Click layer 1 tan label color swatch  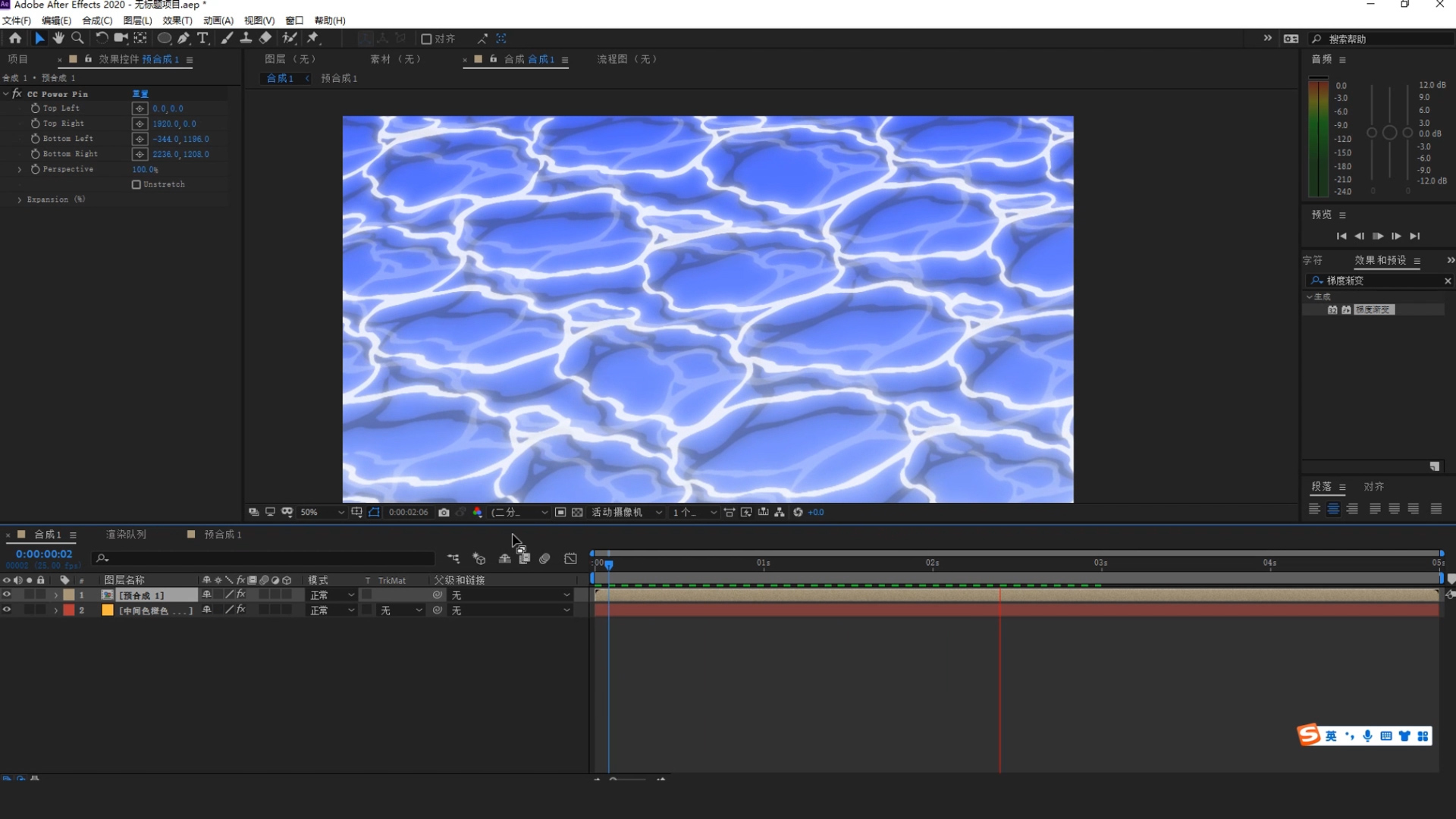coord(69,595)
